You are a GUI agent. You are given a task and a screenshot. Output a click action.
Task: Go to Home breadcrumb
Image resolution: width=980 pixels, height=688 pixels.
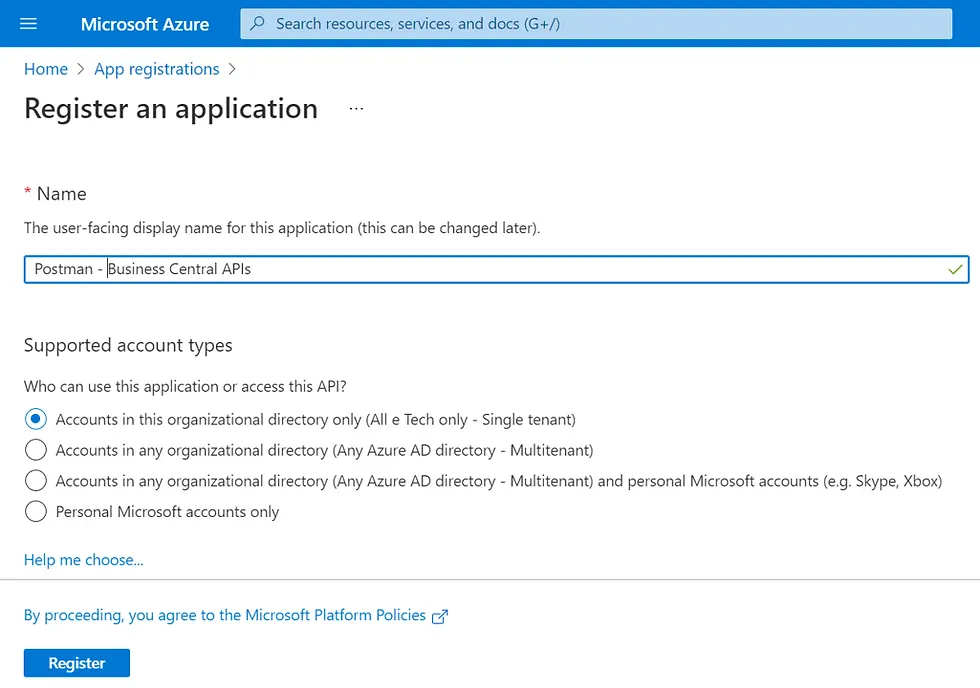[x=46, y=69]
